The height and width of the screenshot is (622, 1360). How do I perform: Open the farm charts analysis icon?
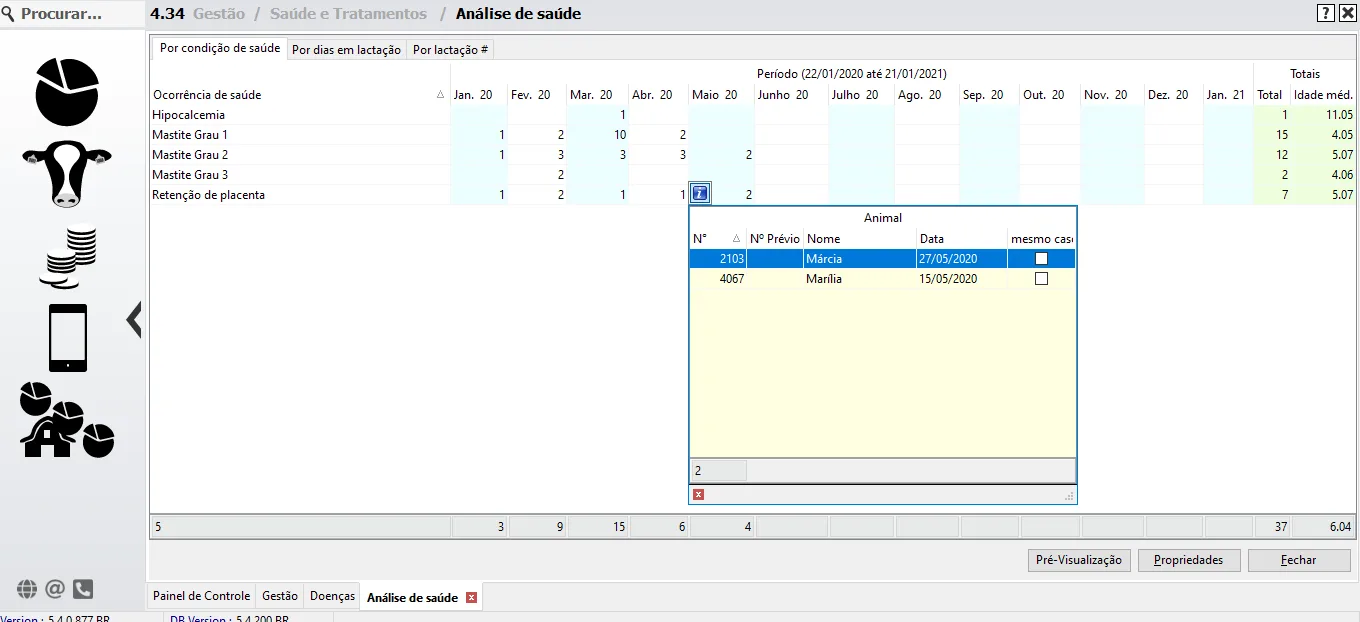pos(67,420)
